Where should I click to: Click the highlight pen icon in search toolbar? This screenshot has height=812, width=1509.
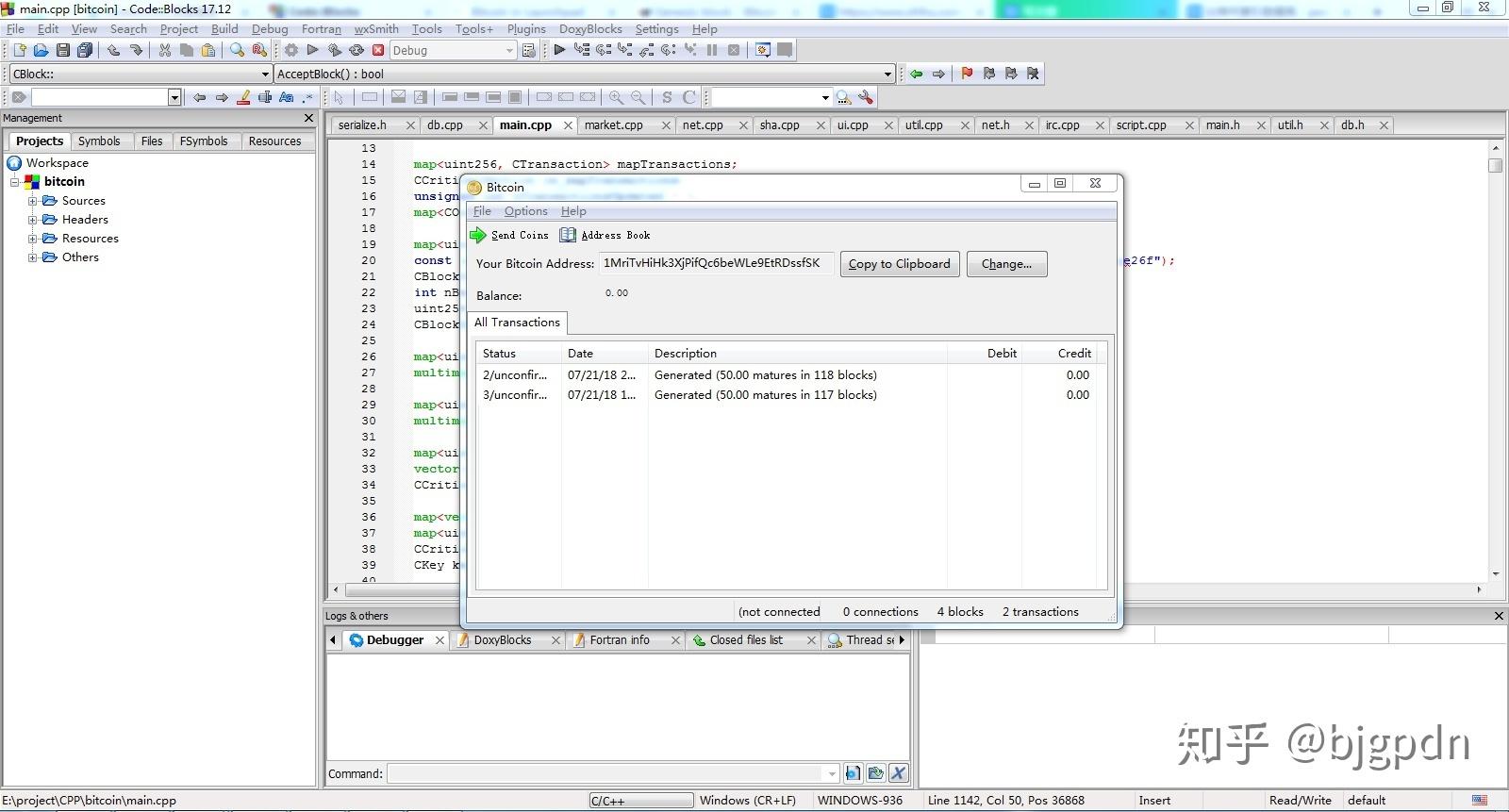pyautogui.click(x=243, y=97)
